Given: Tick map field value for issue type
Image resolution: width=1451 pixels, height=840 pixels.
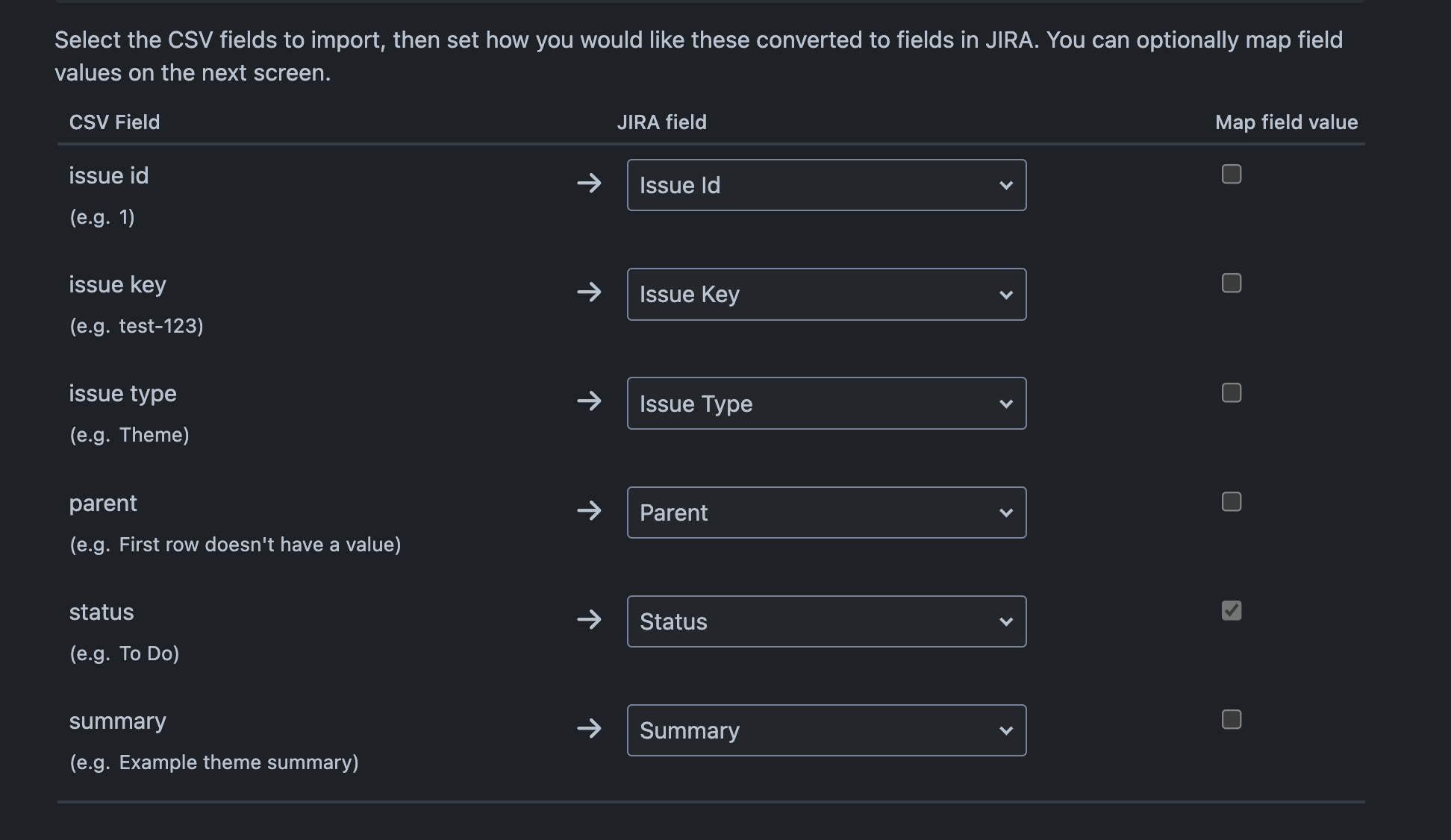Looking at the screenshot, I should (1231, 393).
